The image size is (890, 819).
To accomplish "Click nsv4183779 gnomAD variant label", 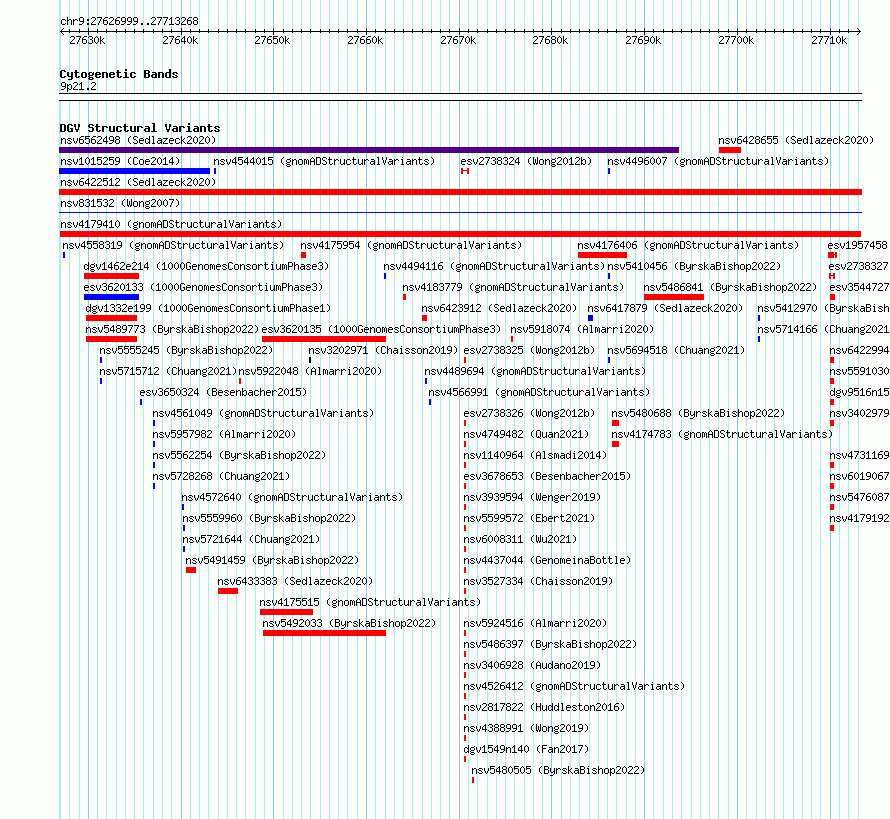I will pyautogui.click(x=513, y=287).
